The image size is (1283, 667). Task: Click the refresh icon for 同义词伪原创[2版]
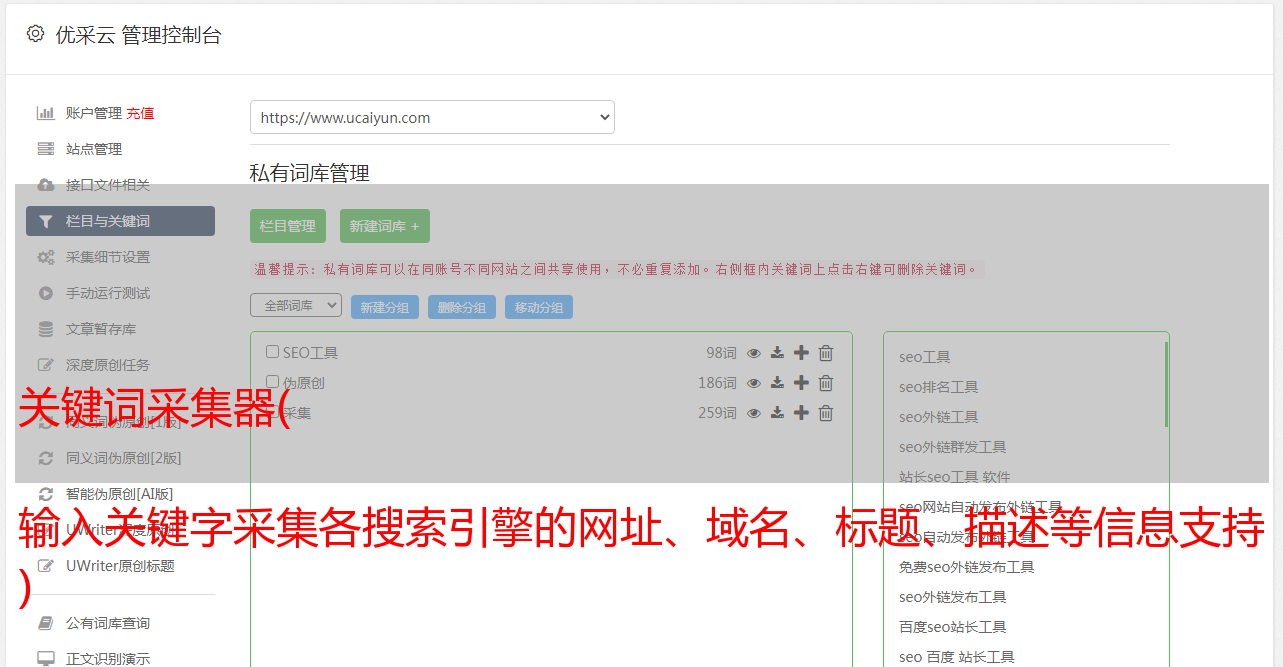click(45, 458)
